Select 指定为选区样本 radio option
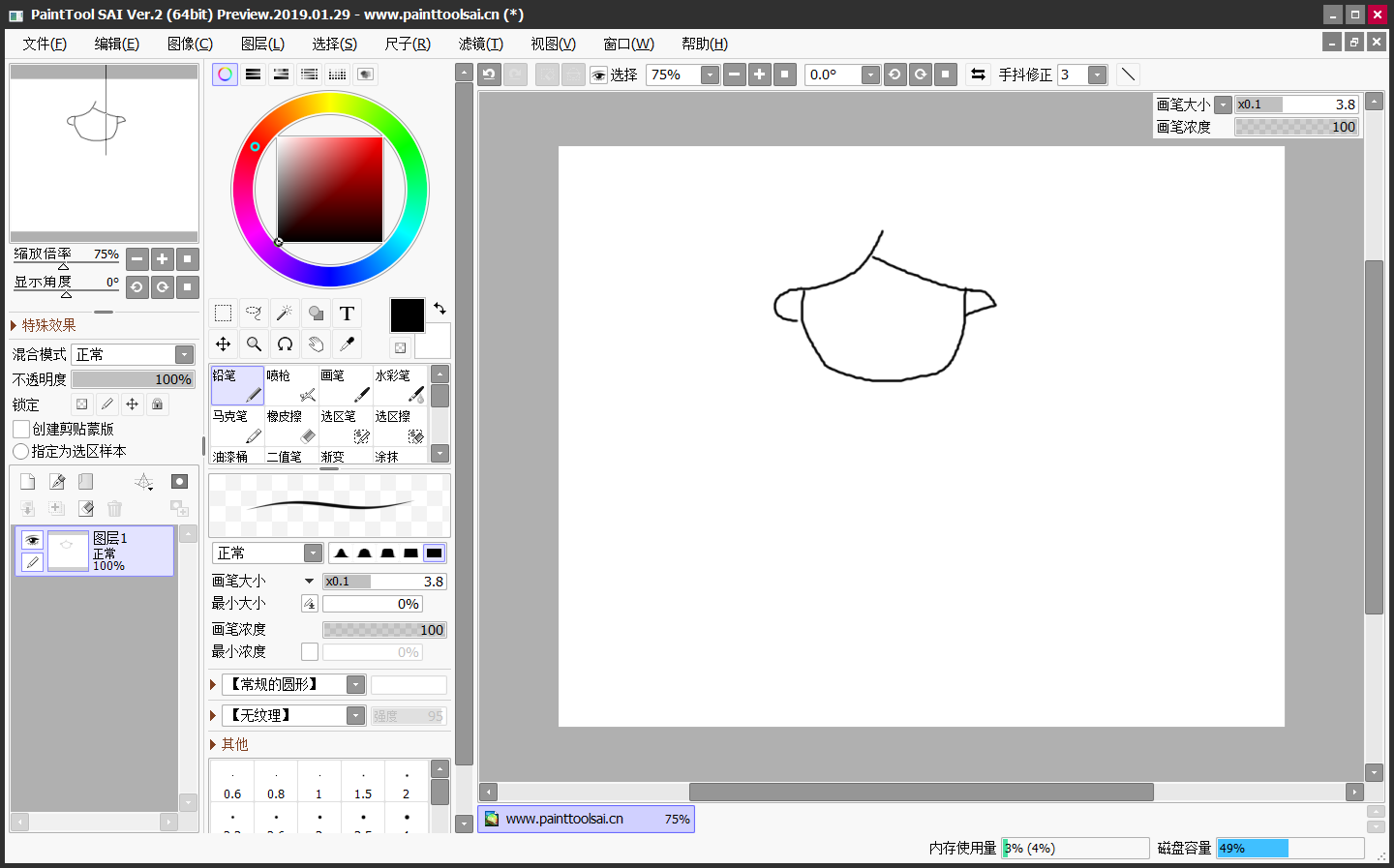 coord(20,451)
